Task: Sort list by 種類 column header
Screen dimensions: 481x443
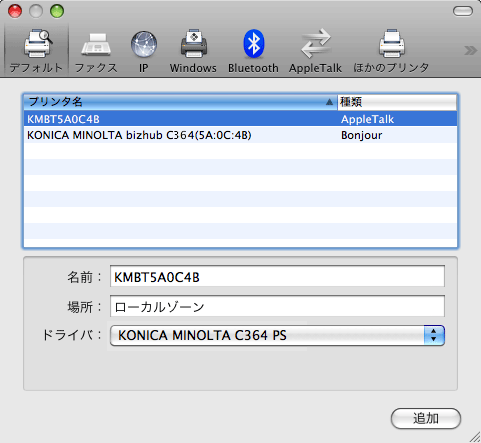Action: click(397, 102)
